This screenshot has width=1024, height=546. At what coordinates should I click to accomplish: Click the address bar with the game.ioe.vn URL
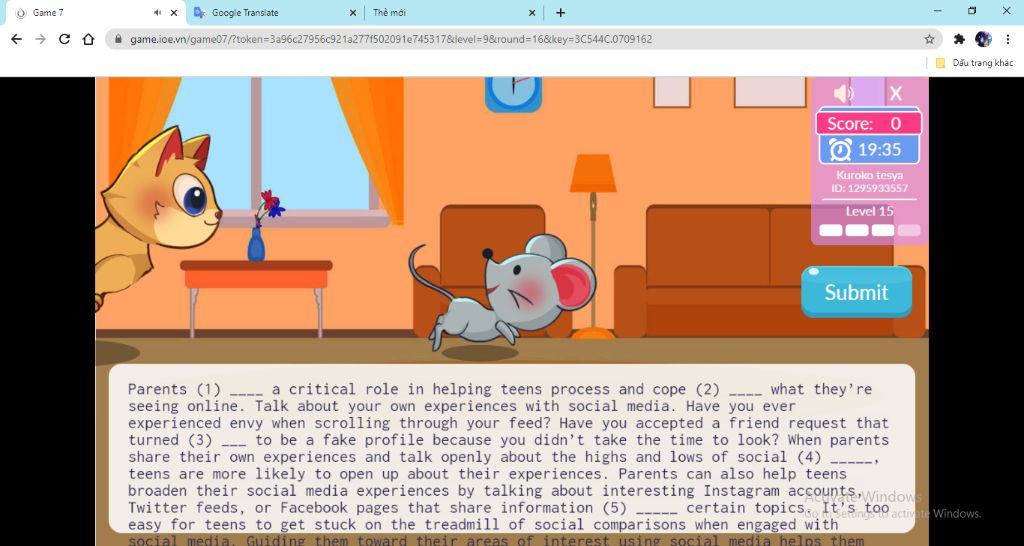(x=522, y=39)
